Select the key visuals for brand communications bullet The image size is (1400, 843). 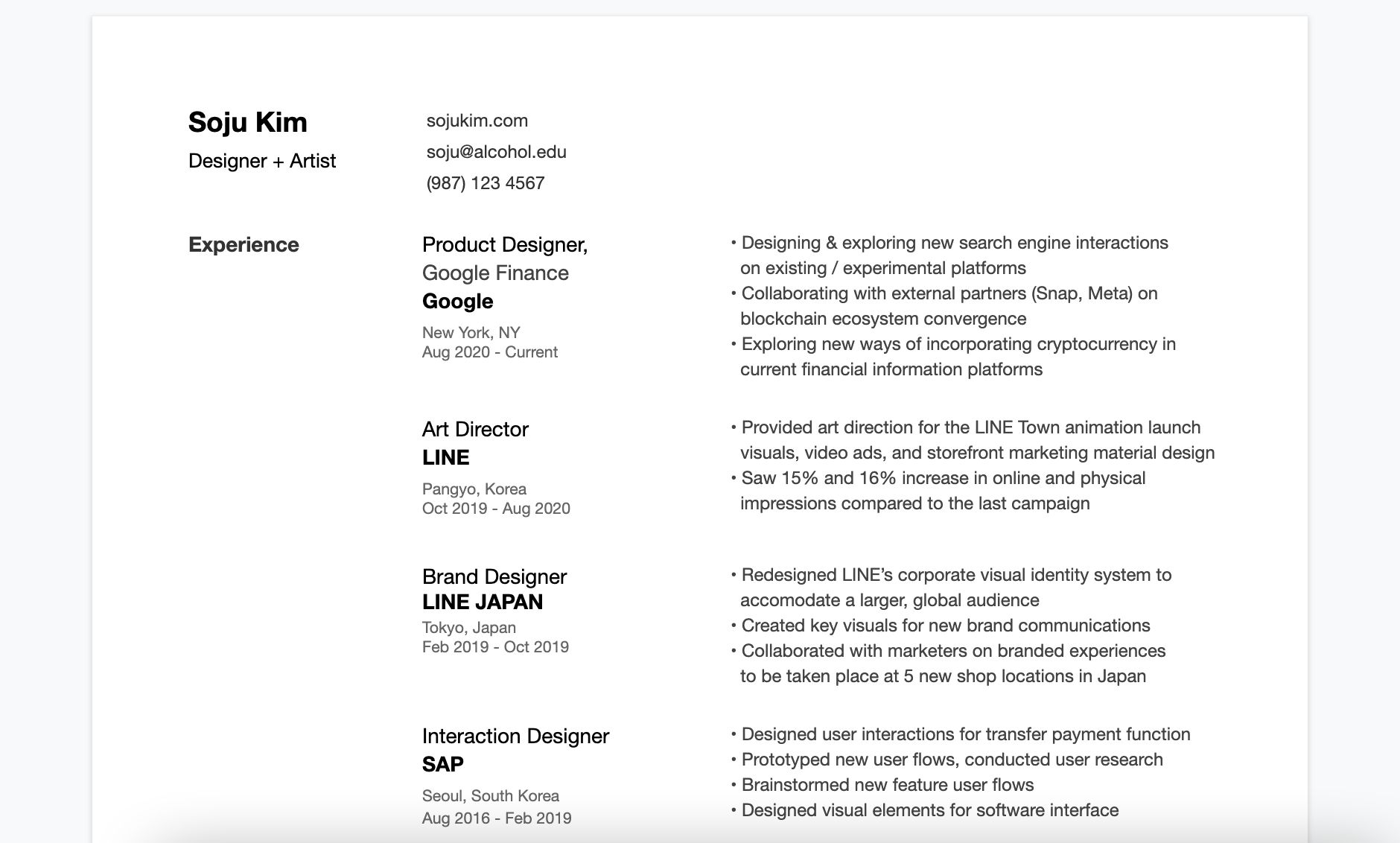point(941,626)
